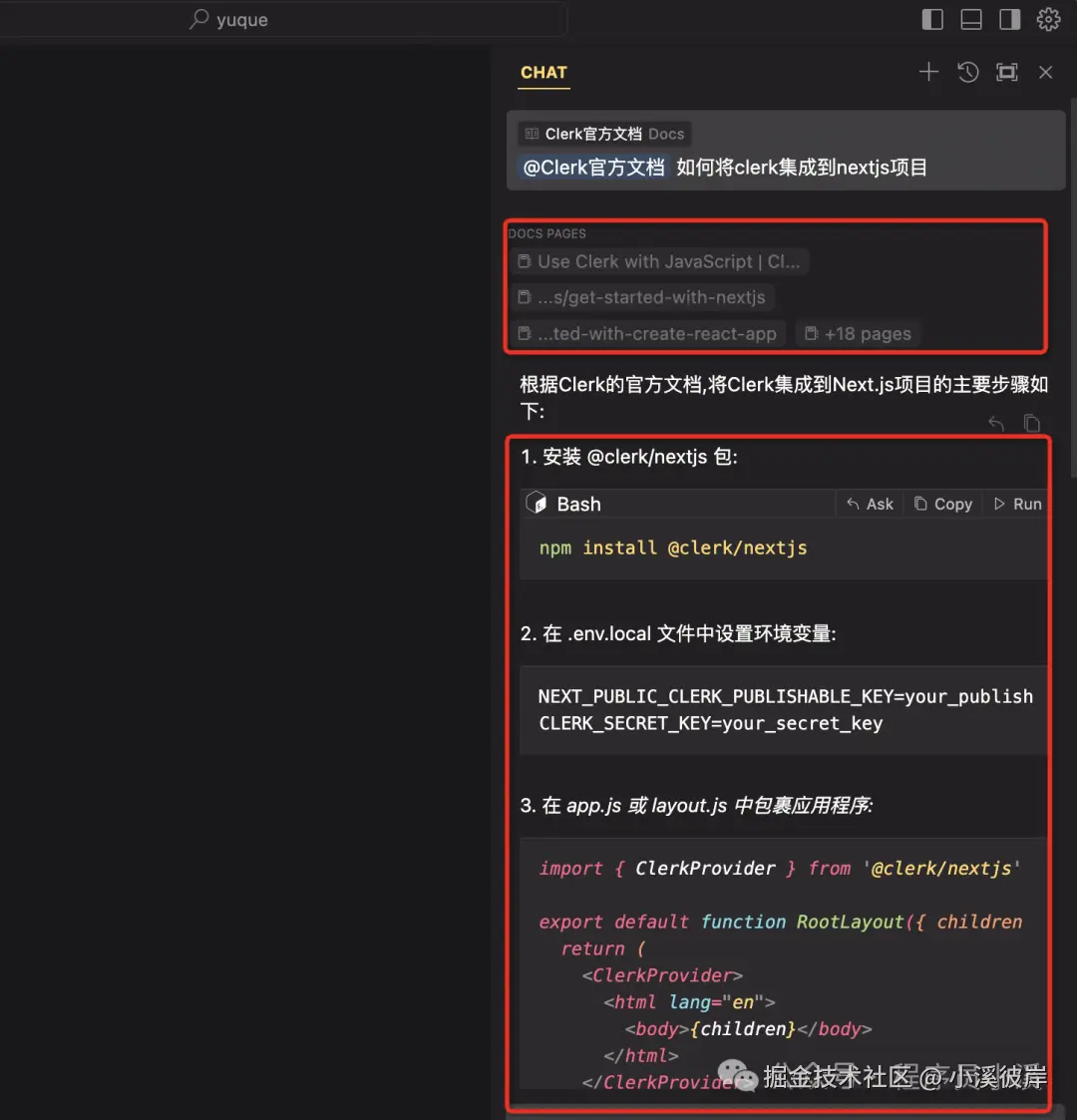This screenshot has width=1077, height=1120.
Task: Click the '1. 安装 @clerk/nextjs 包' step text
Action: (629, 457)
